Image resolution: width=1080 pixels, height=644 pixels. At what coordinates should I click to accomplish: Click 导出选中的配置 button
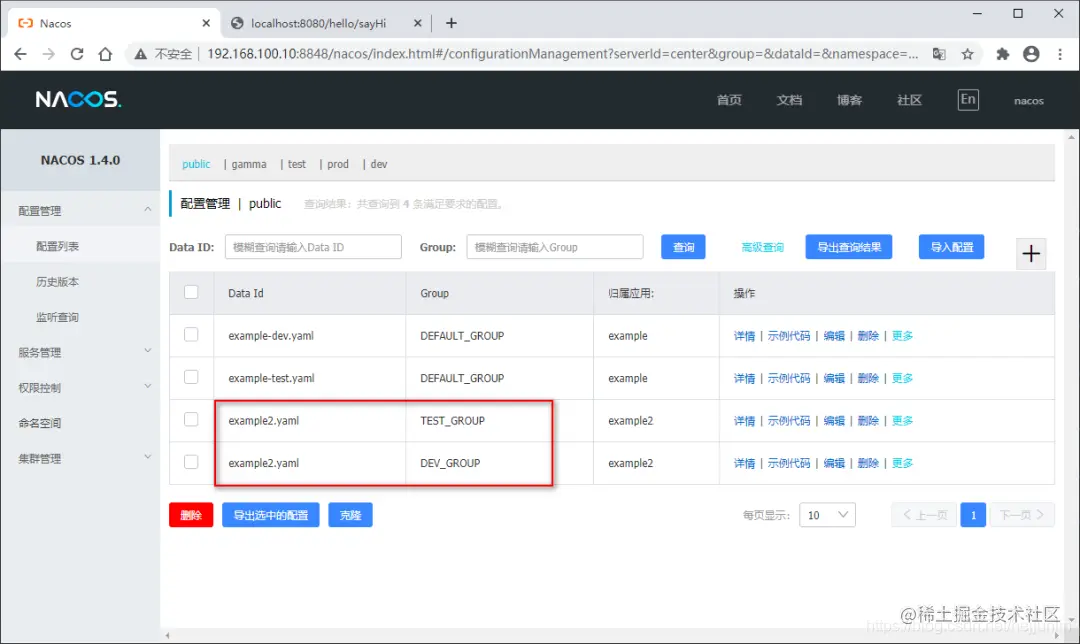[x=271, y=515]
